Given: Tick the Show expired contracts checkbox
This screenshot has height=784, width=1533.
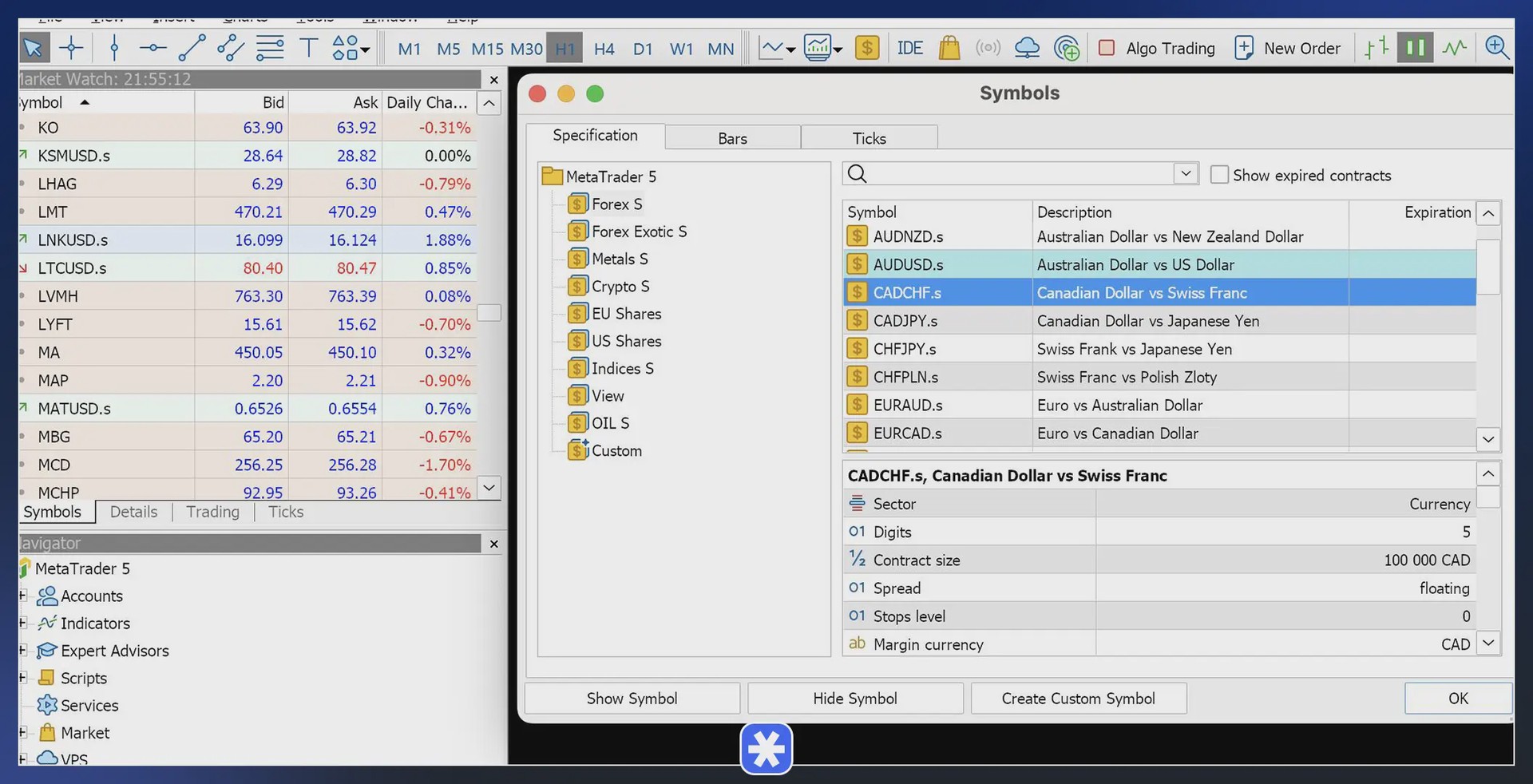Looking at the screenshot, I should [x=1219, y=175].
